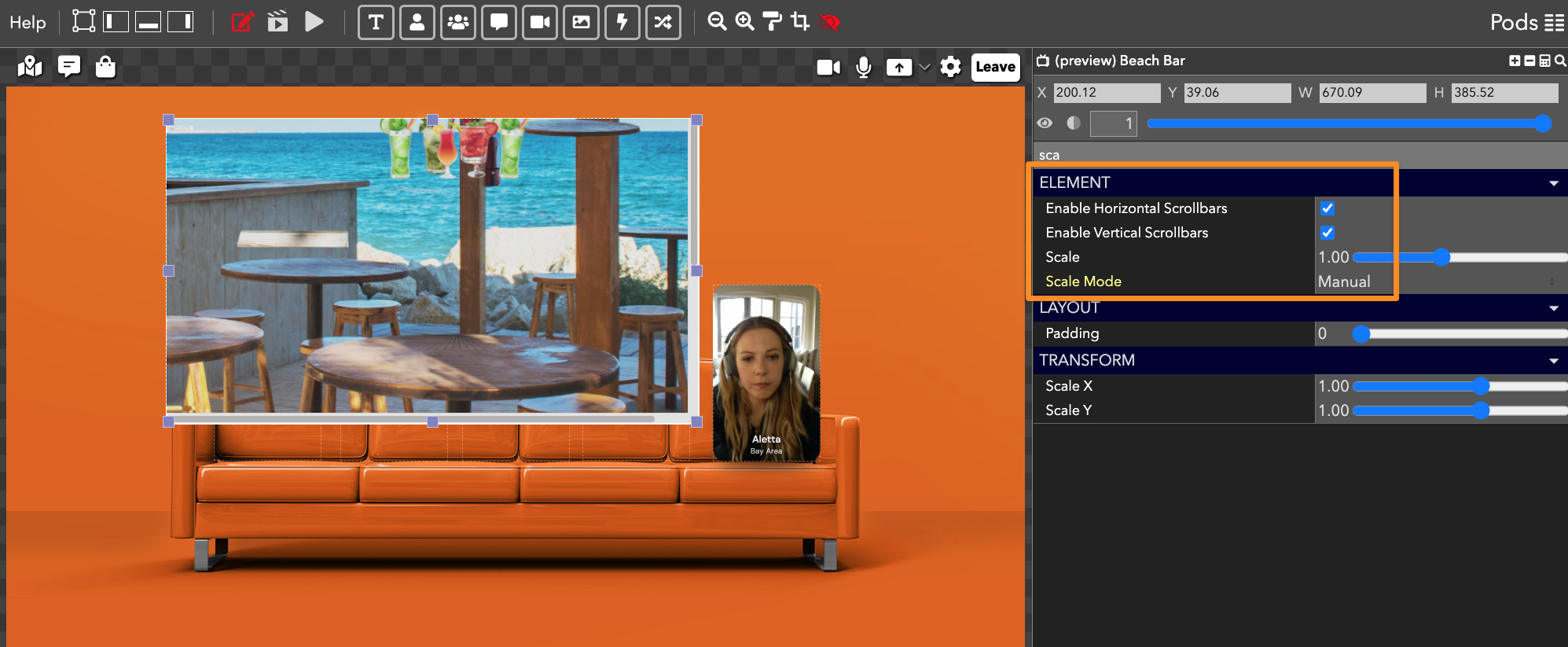Image resolution: width=1568 pixels, height=647 pixels.
Task: Click the Leave button
Action: (x=995, y=67)
